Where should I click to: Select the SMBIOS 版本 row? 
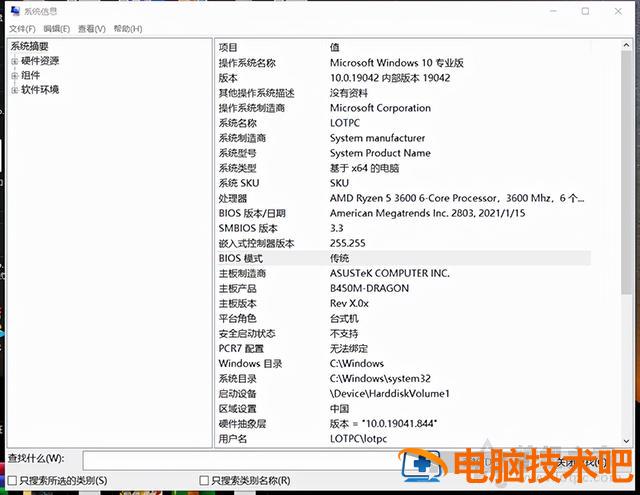403,229
